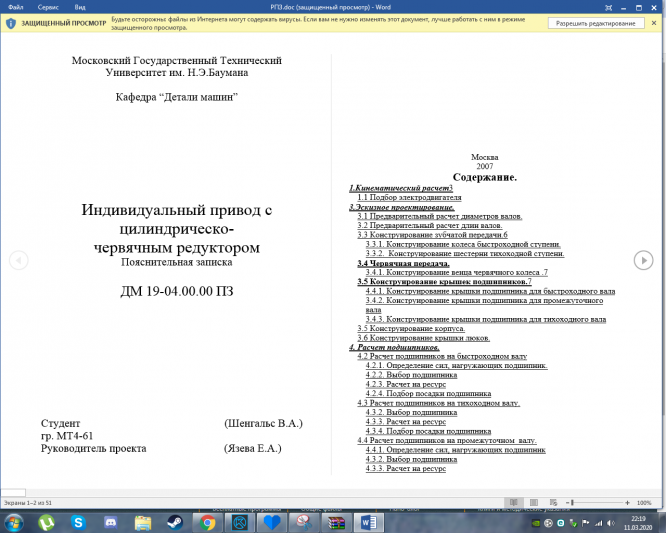666x533 pixels.
Task: Click NVIDIA tray icon
Action: [536, 523]
